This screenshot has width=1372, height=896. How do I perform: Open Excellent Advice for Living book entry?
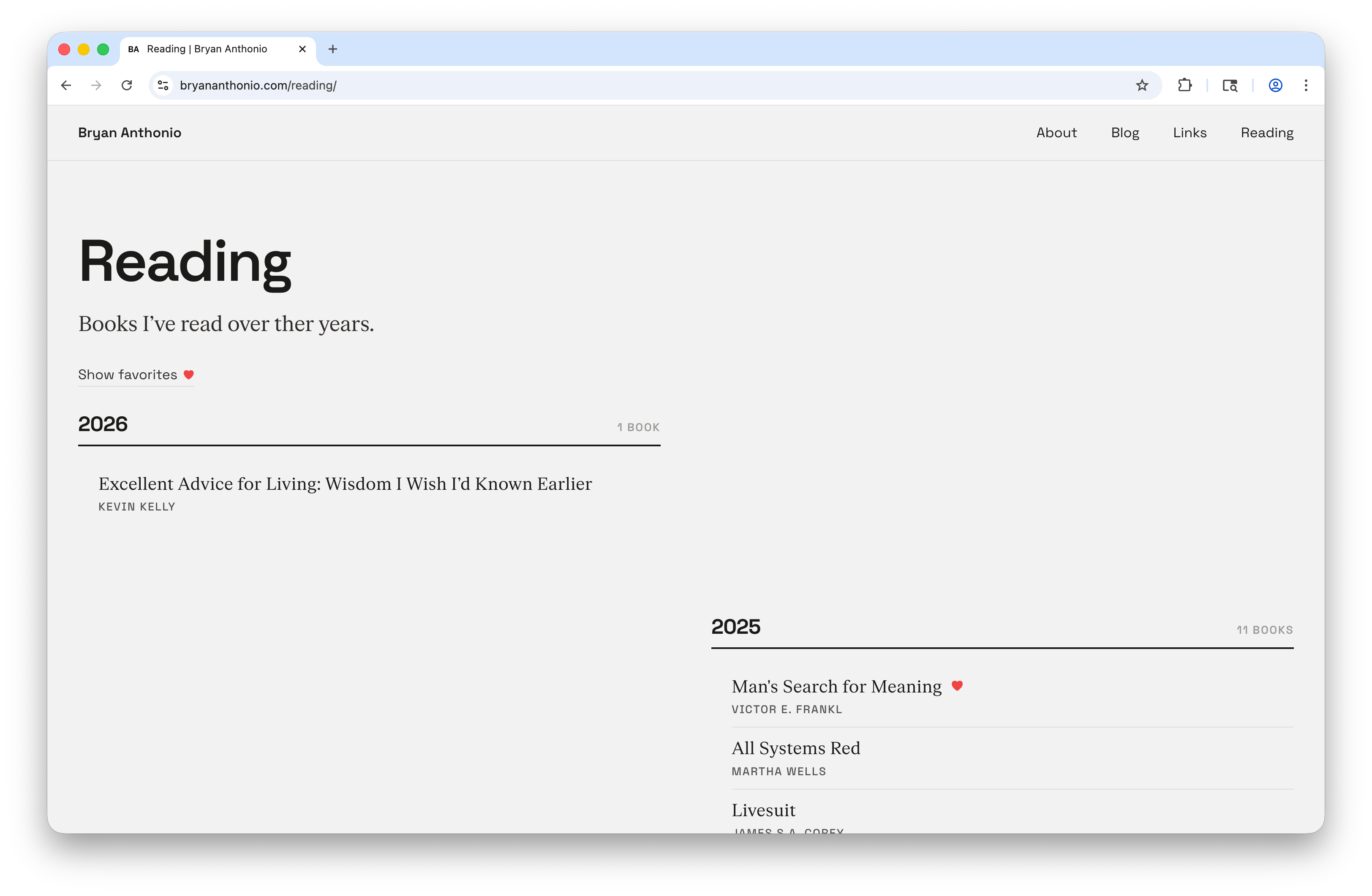345,484
